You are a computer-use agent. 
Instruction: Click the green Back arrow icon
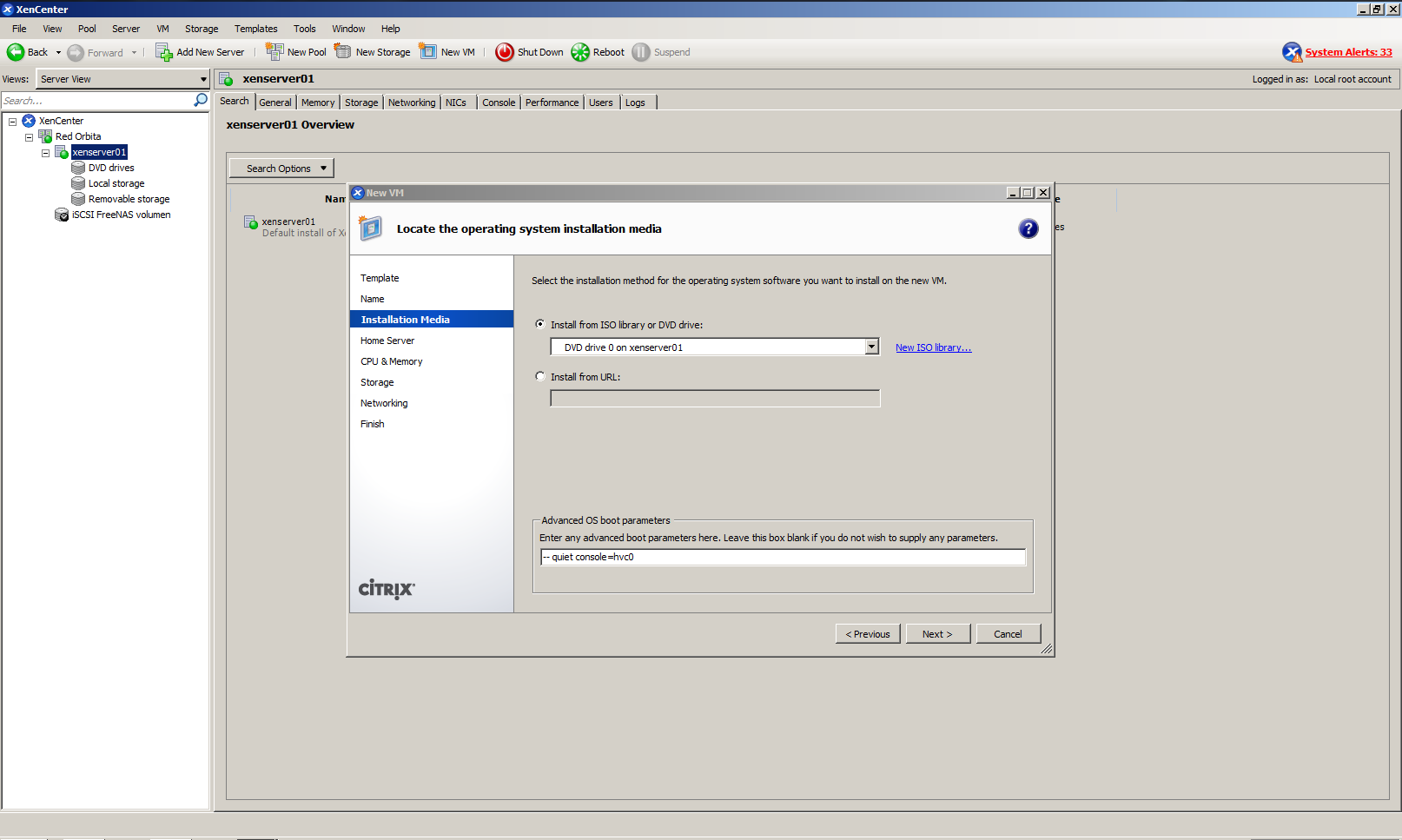[16, 52]
